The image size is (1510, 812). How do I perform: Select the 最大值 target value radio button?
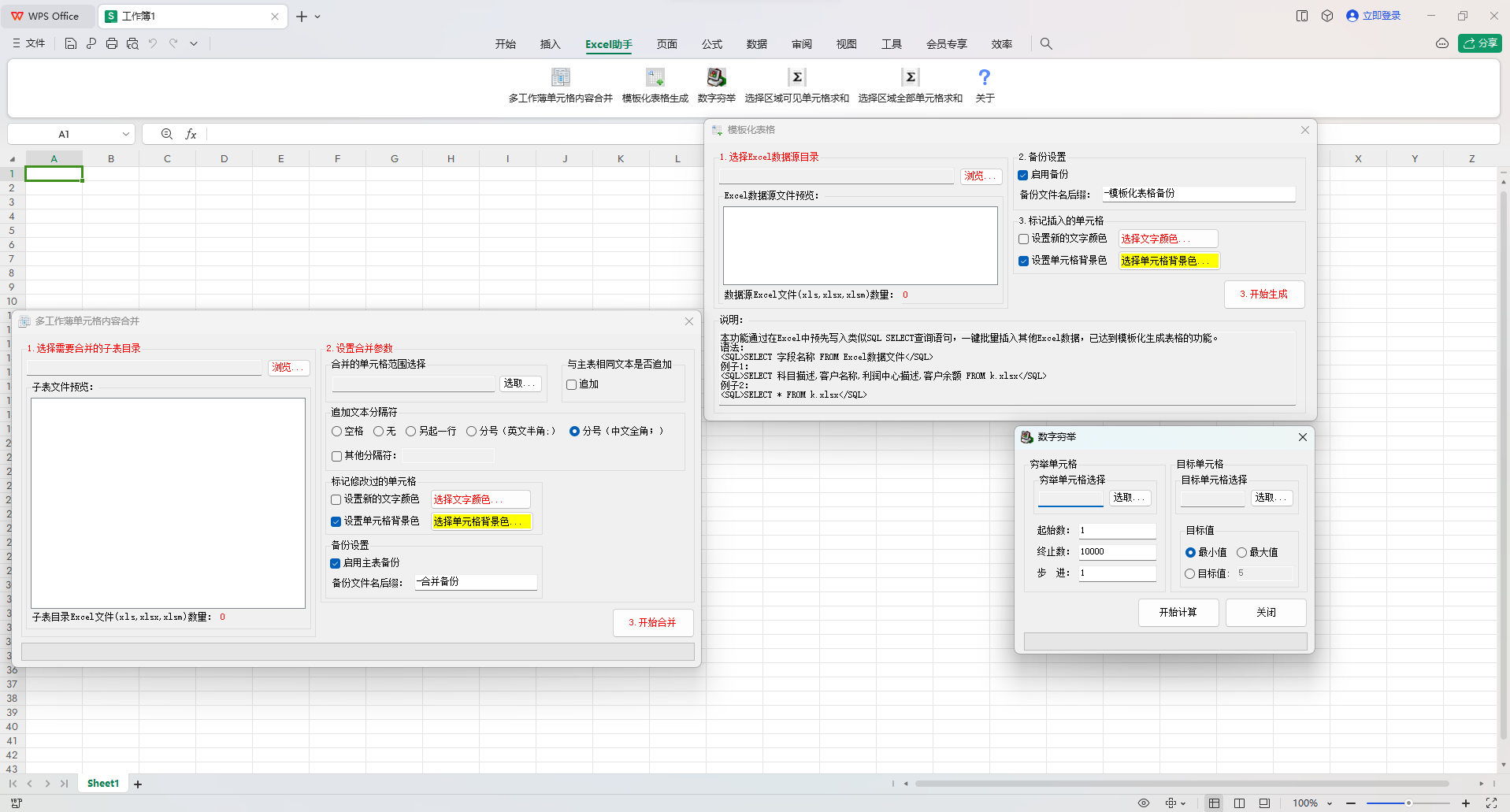[x=1241, y=552]
